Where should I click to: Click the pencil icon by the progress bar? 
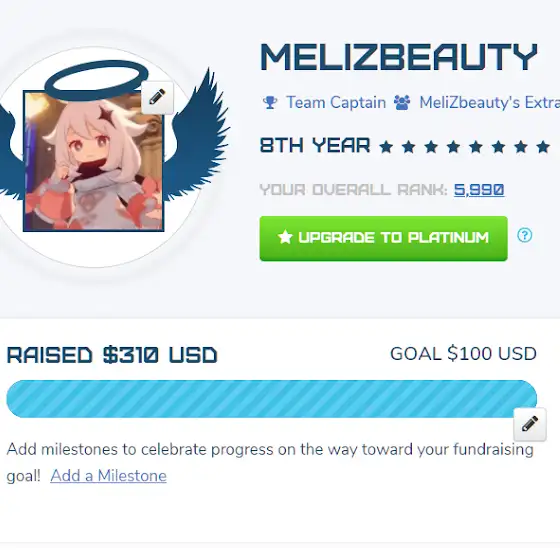(530, 424)
